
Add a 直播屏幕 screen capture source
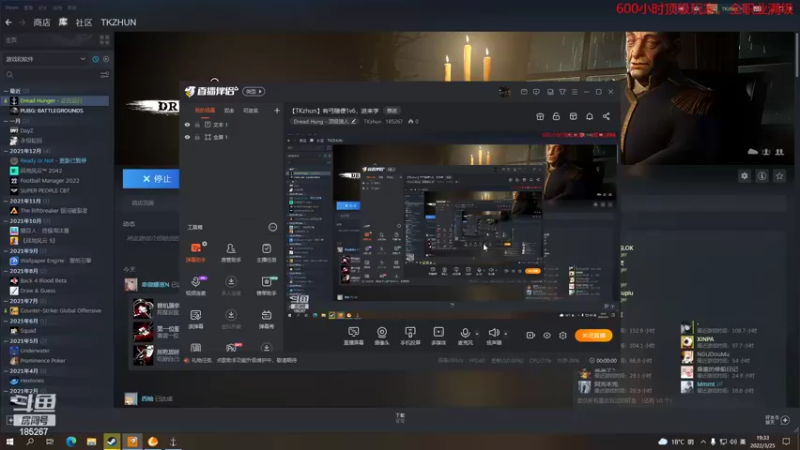coord(354,336)
